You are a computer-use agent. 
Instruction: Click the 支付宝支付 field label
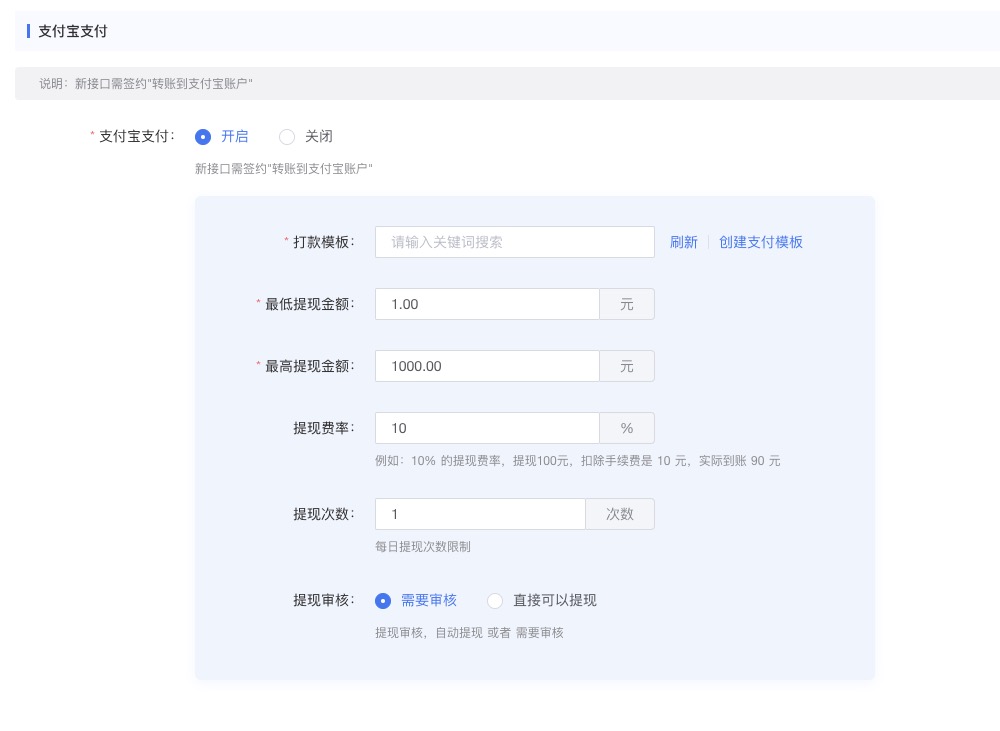136,137
